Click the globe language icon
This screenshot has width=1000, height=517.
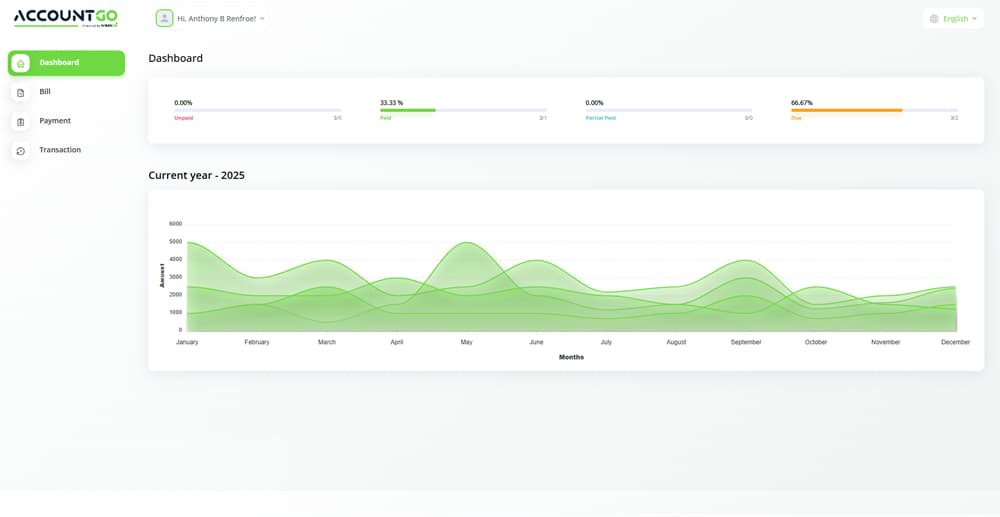pyautogui.click(x=934, y=18)
